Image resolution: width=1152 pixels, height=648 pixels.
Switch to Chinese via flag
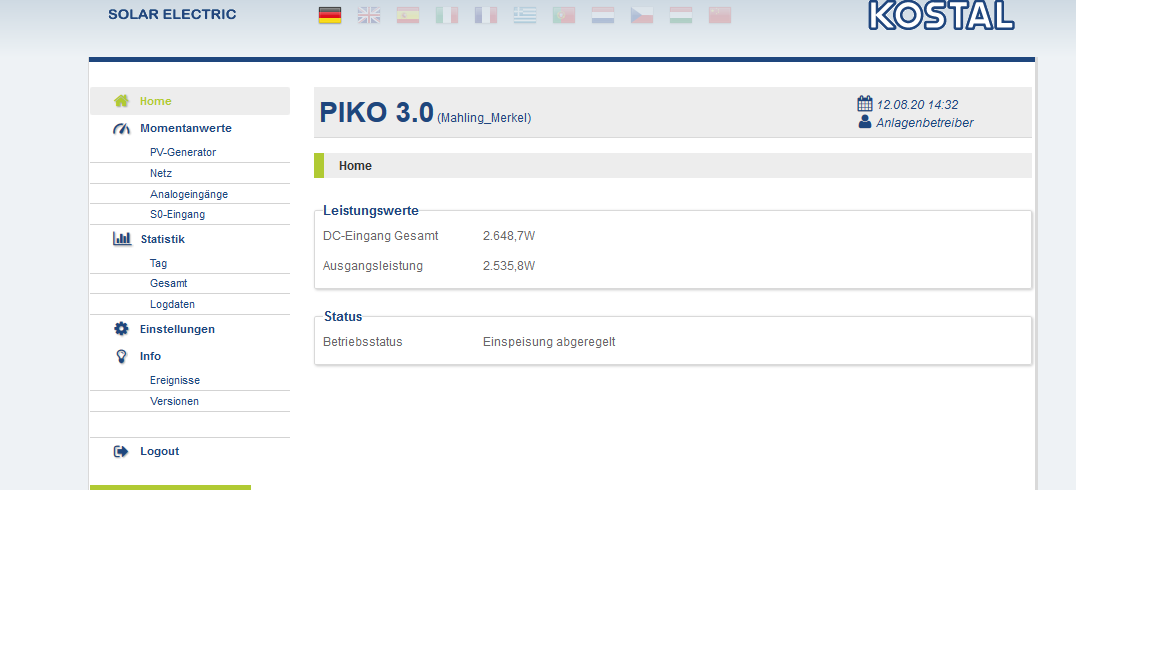pyautogui.click(x=719, y=15)
